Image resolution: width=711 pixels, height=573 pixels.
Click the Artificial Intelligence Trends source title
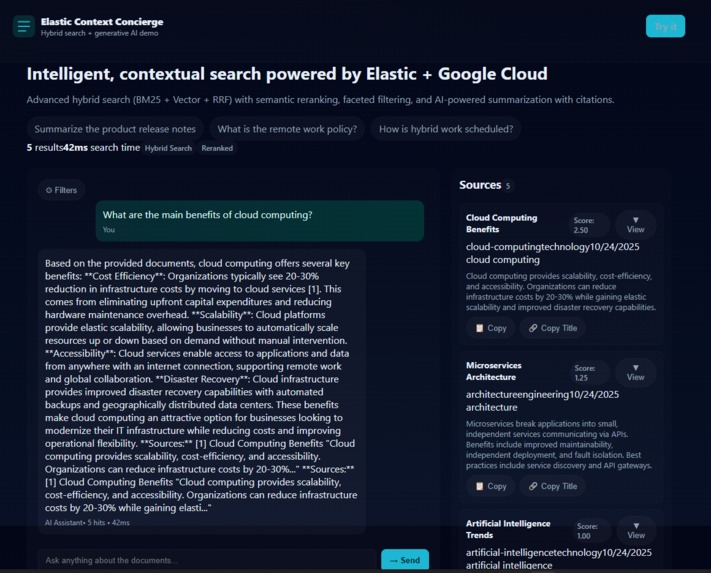508,529
